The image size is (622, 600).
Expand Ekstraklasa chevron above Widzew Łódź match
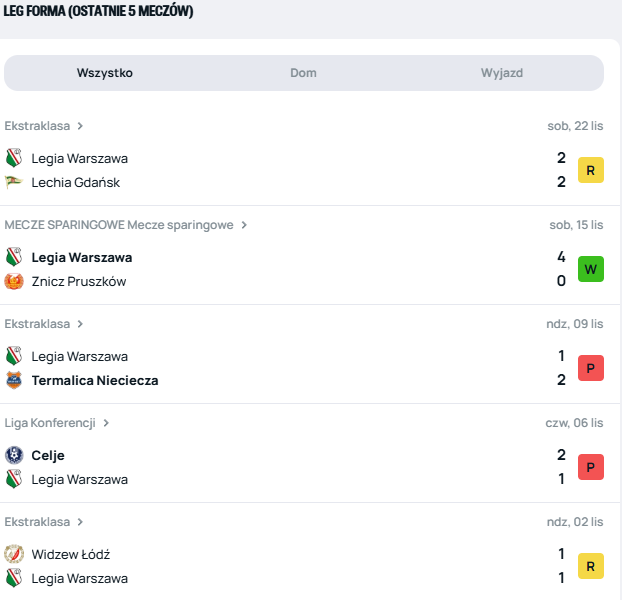[80, 522]
